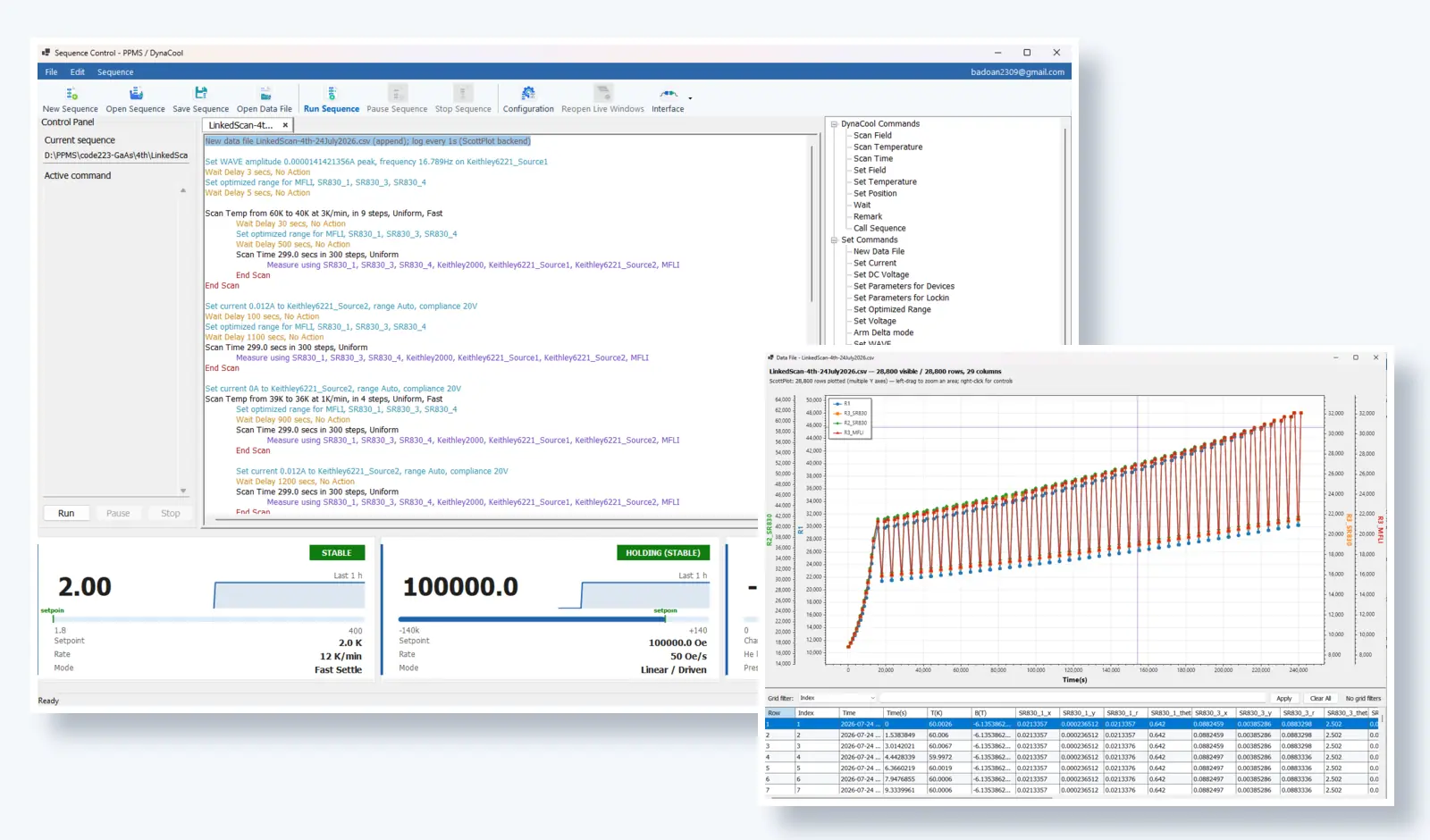Open the Grid filter Index dropdown
Screen dimensions: 1430x840
pos(837,699)
